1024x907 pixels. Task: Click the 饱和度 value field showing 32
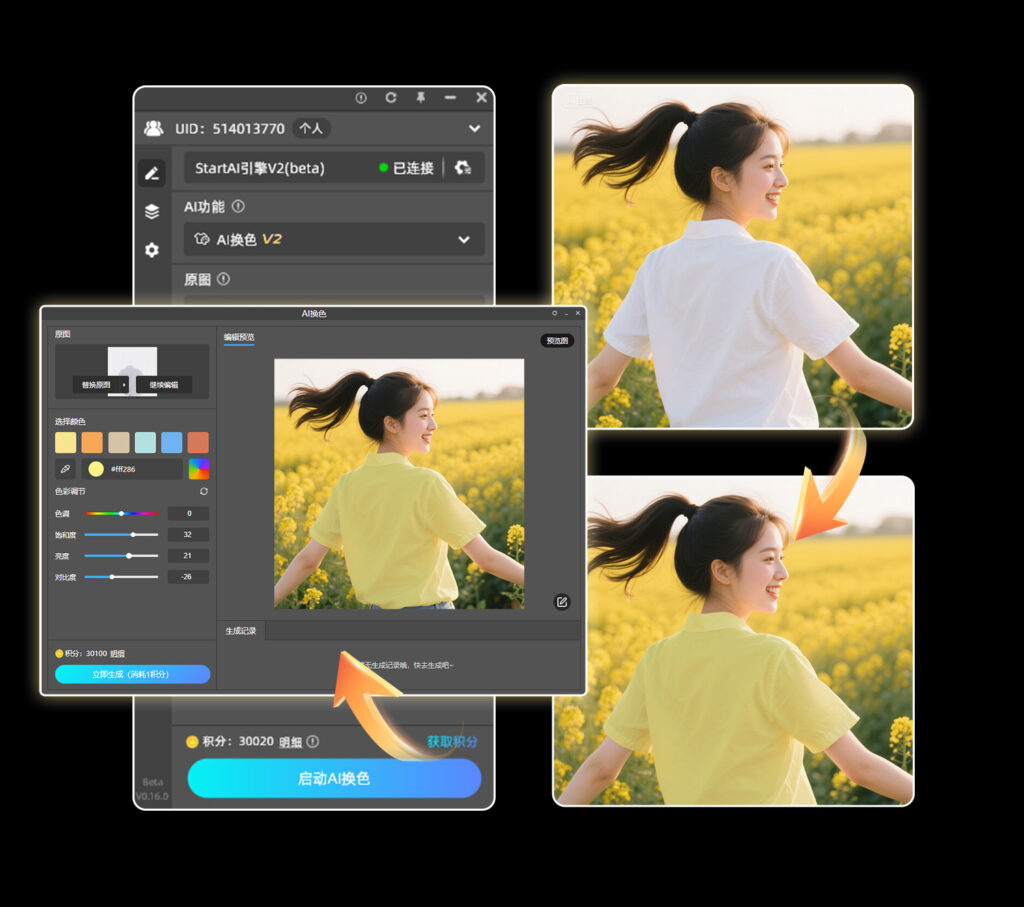pos(188,534)
